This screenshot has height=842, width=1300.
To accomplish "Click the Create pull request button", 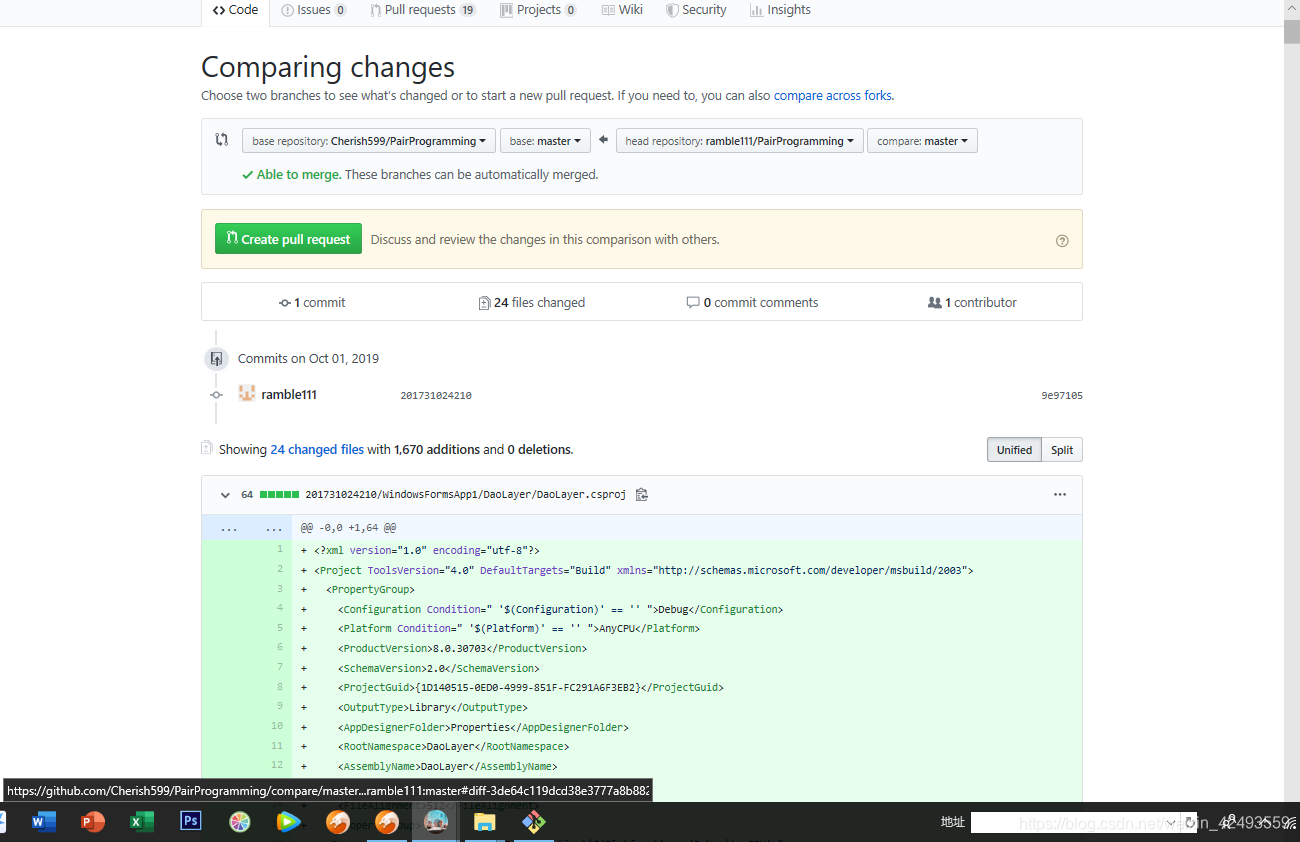I will tap(288, 239).
